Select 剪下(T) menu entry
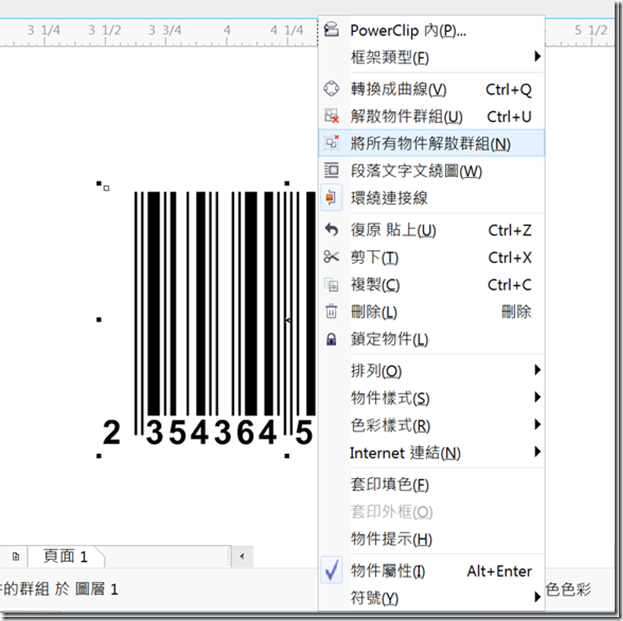623x621 pixels. tap(431, 257)
